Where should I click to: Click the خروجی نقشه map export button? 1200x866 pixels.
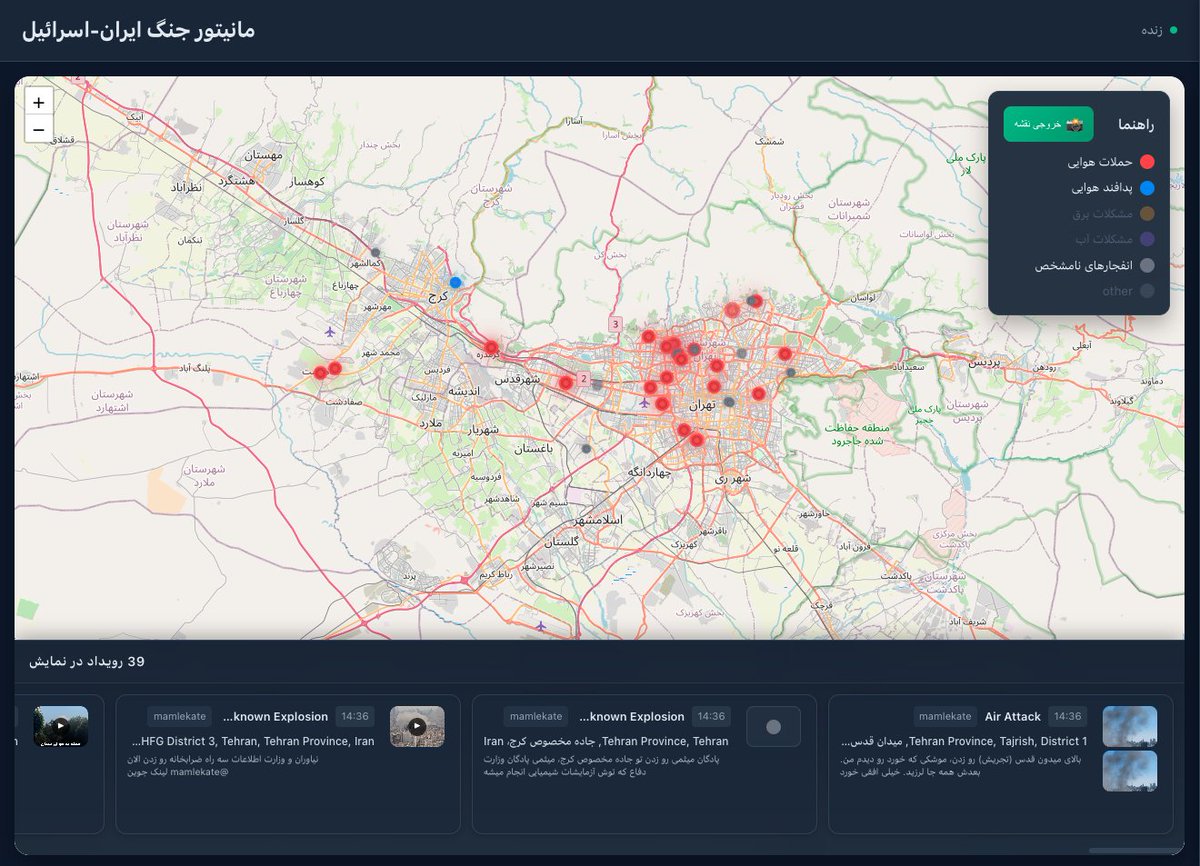[1048, 123]
